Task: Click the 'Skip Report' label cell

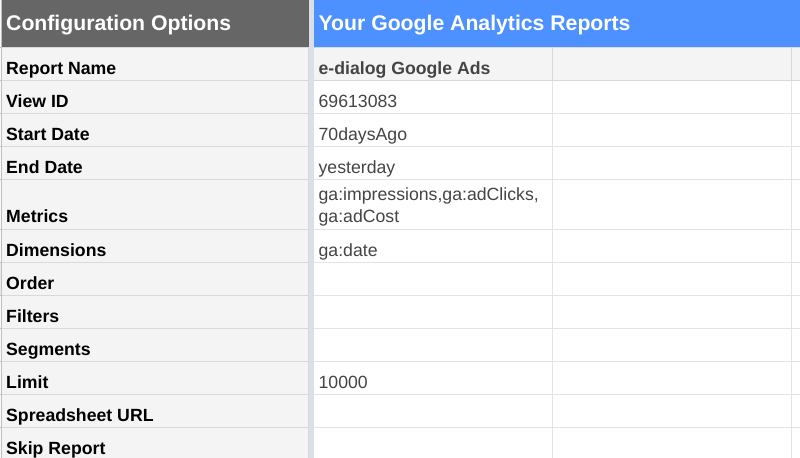Action: [155, 446]
